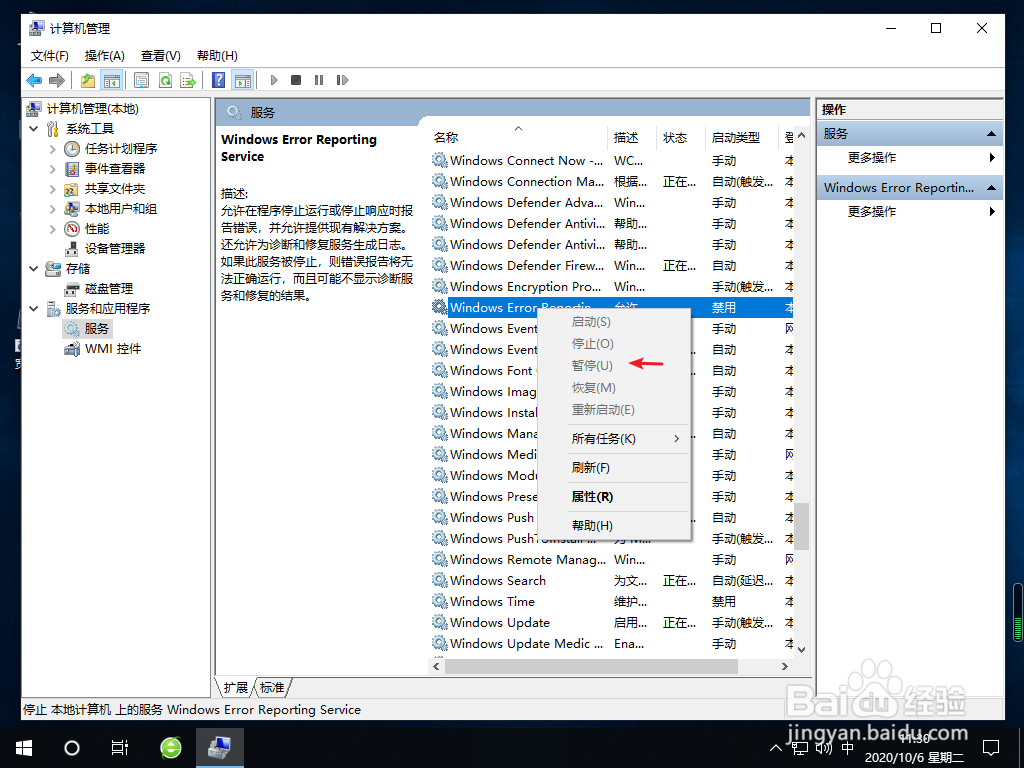The width and height of the screenshot is (1024, 768).
Task: Toggle Show/Hide Console Tree toolbar icon
Action: [x=112, y=80]
